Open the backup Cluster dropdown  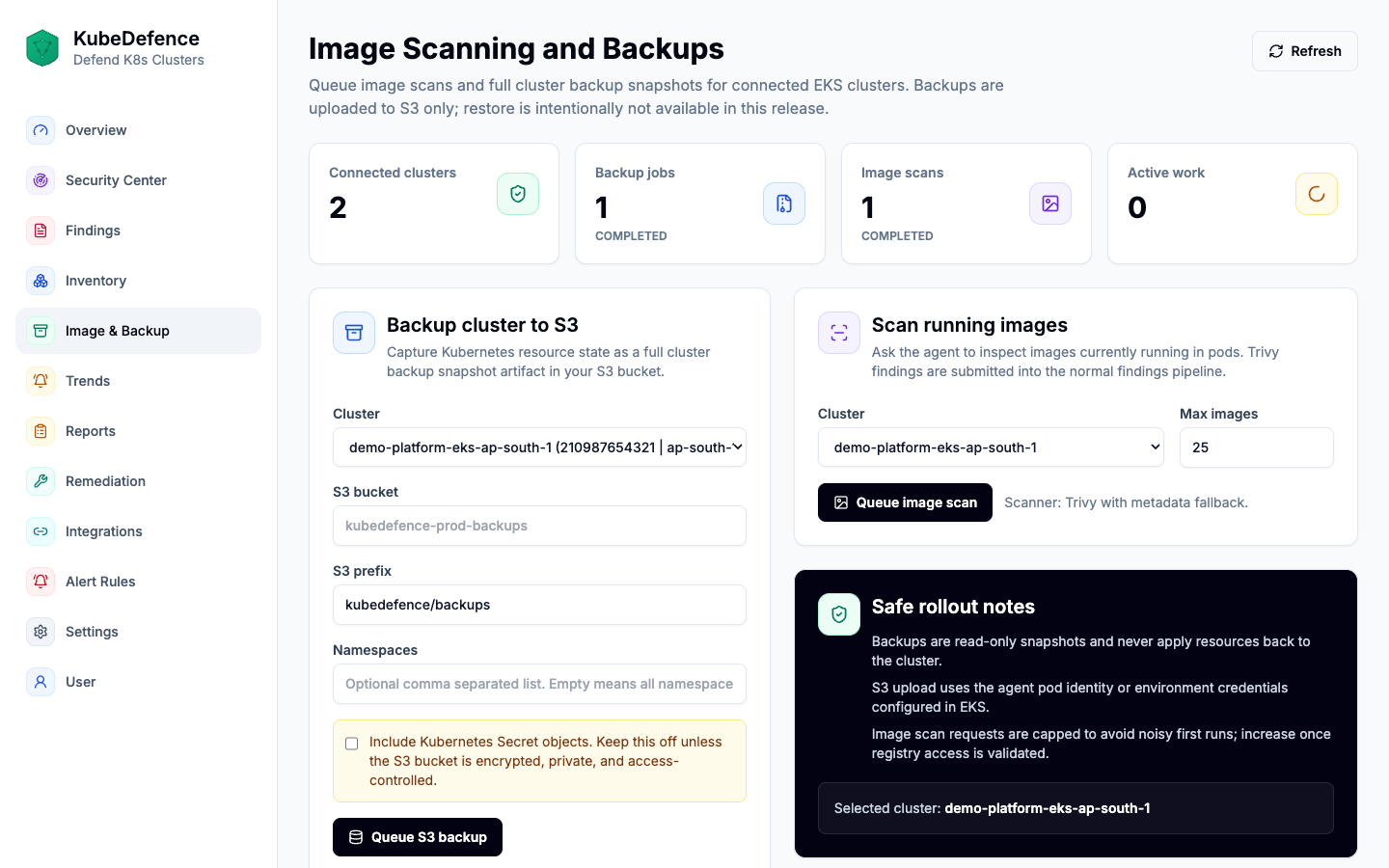[x=539, y=448]
